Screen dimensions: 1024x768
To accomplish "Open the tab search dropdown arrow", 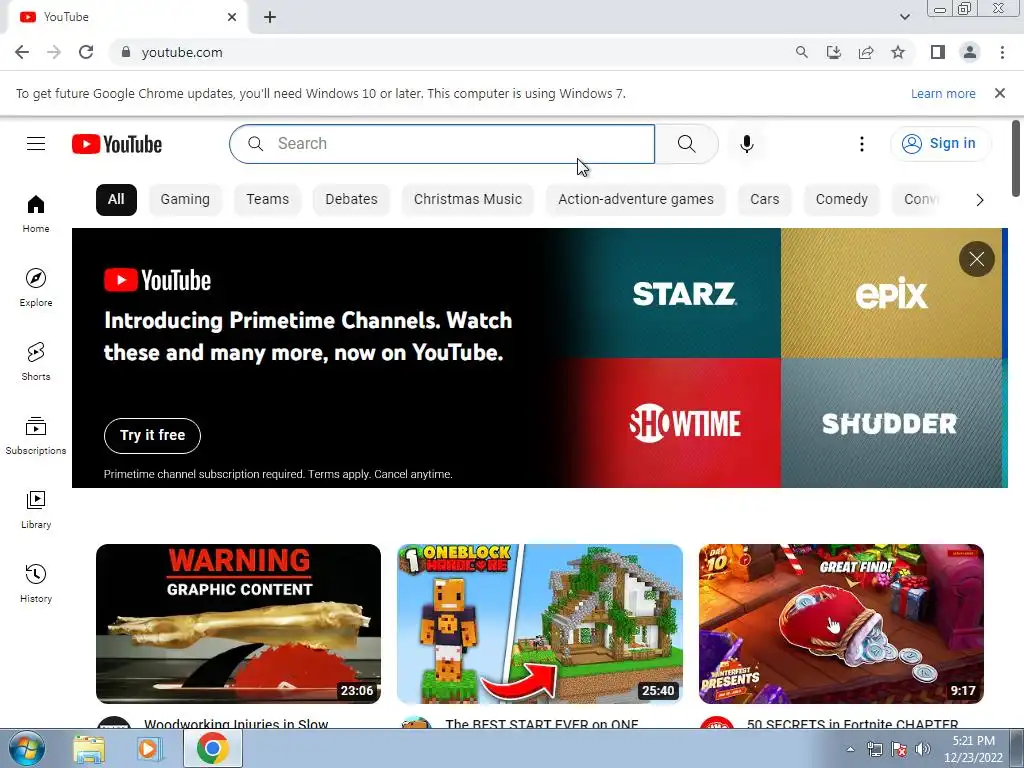I will point(904,17).
